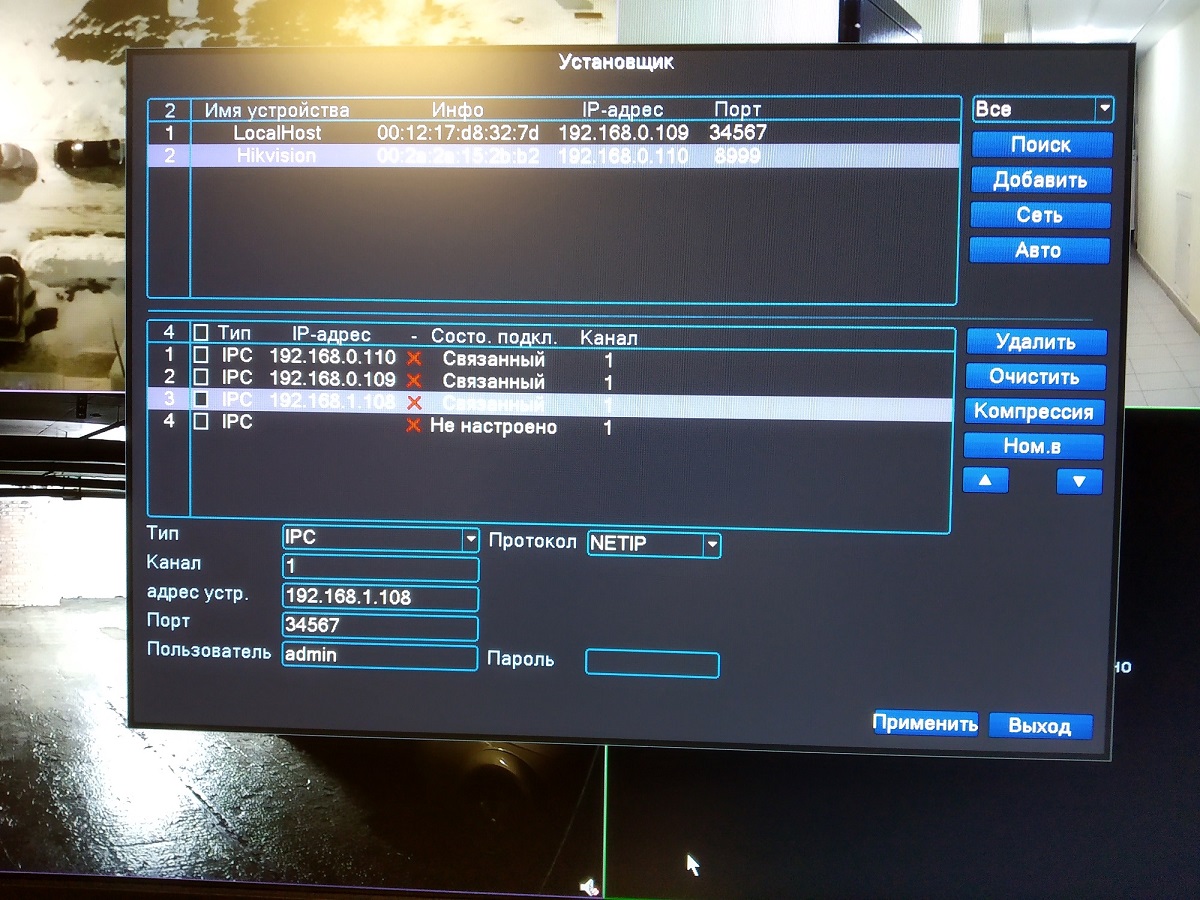The image size is (1200, 900).
Task: Expand the Тип IPC dropdown
Action: 470,539
